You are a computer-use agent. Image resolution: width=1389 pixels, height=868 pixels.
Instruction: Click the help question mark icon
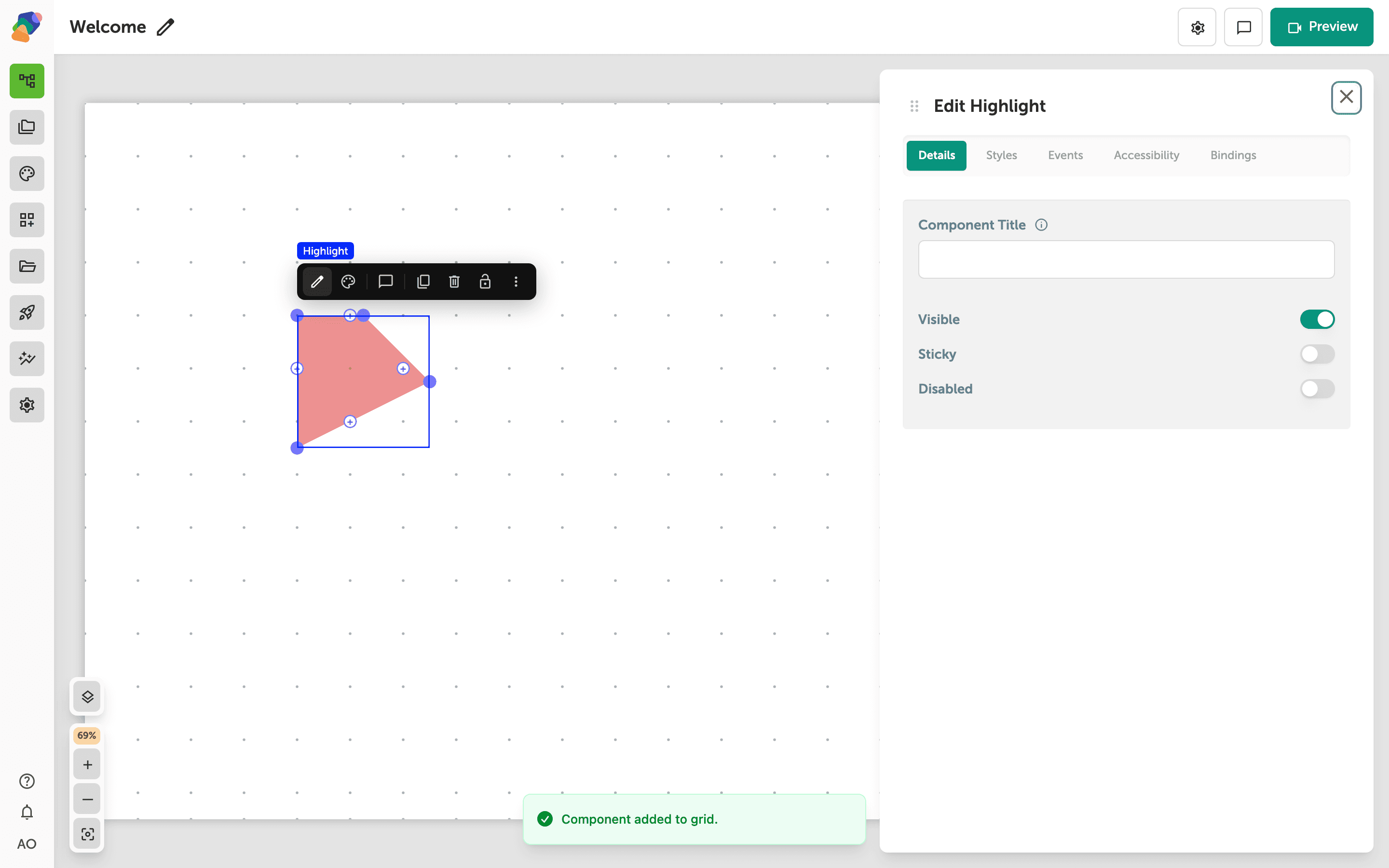(27, 781)
